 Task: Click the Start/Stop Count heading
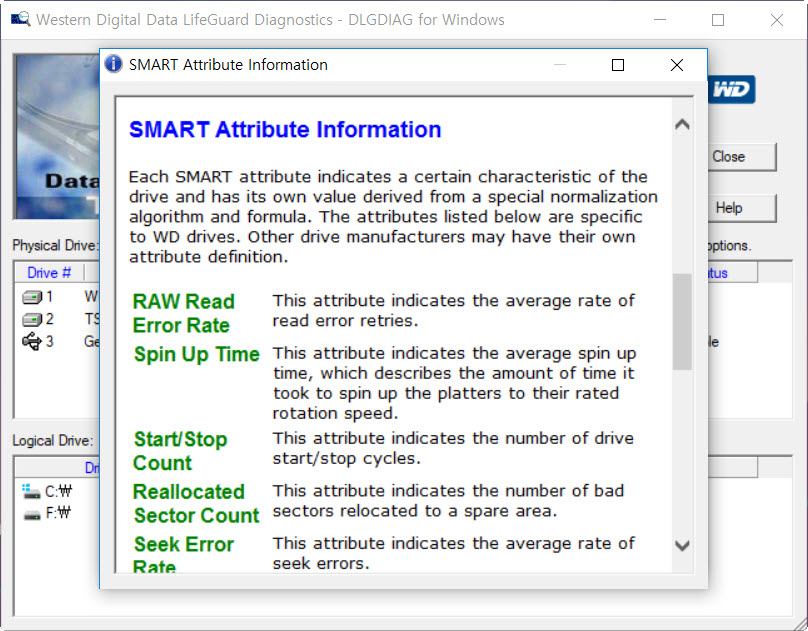tap(180, 451)
